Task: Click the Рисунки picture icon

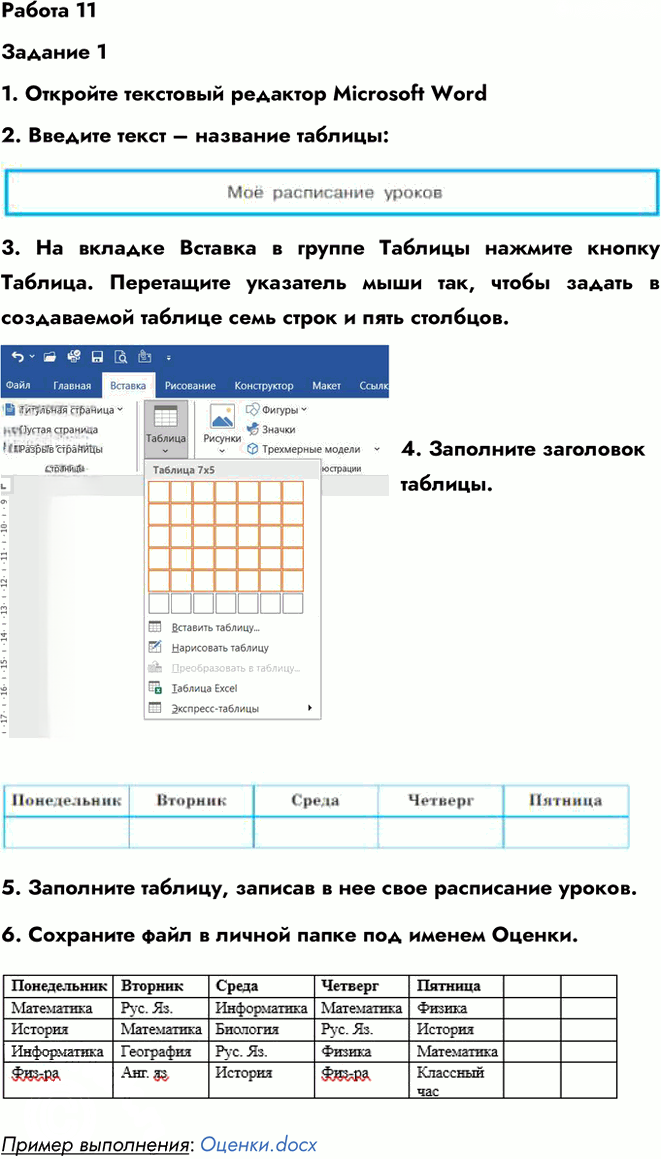Action: tap(223, 416)
